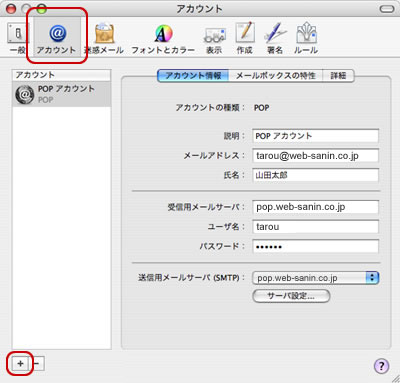Open the 作成 composing preferences icon
The width and height of the screenshot is (400, 383).
pos(245,38)
